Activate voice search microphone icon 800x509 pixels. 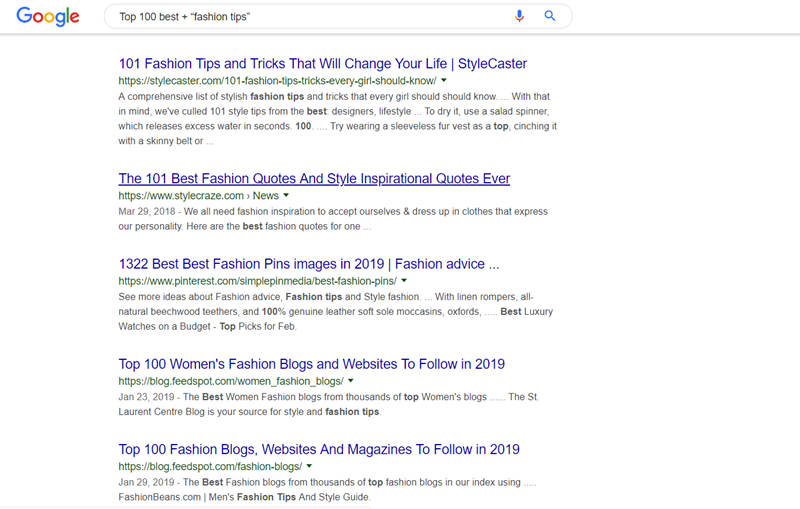[519, 16]
